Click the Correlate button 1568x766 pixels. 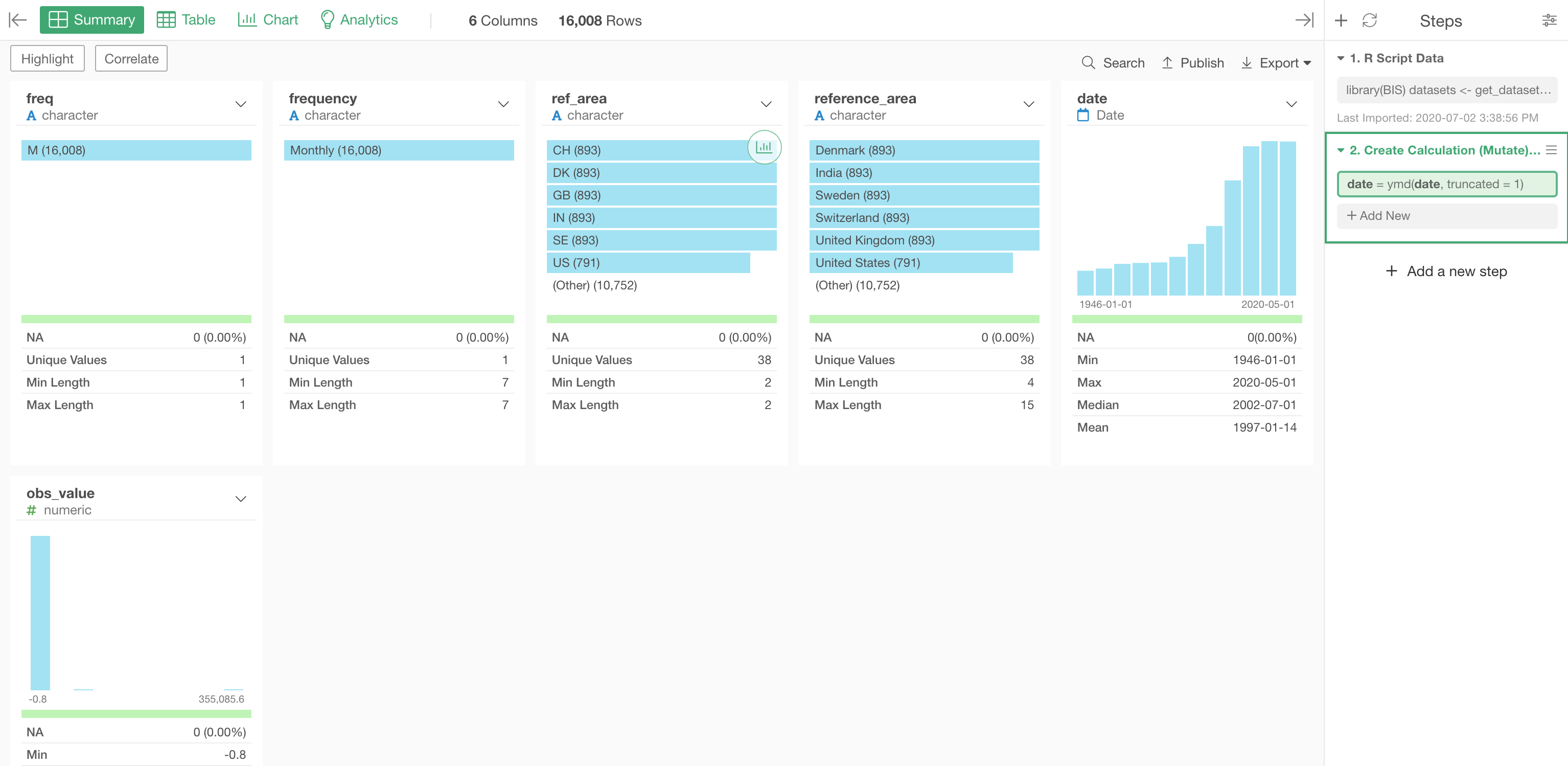[131, 58]
